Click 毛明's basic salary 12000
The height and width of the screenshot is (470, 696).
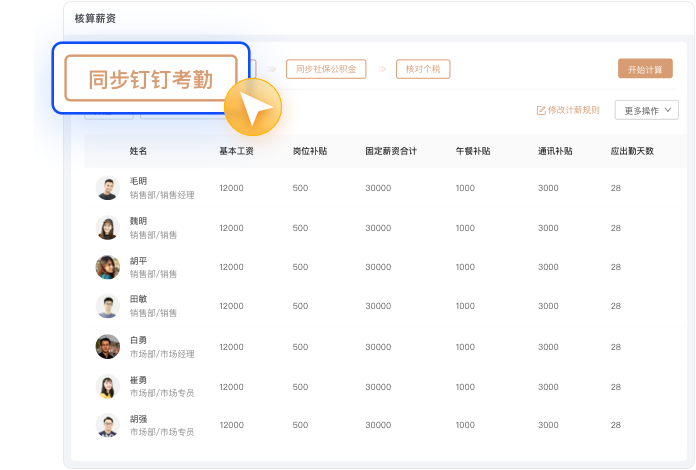[x=231, y=188]
